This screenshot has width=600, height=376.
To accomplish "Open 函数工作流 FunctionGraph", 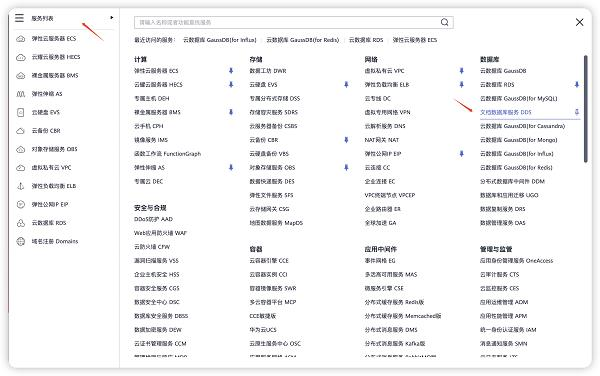I will pos(167,154).
